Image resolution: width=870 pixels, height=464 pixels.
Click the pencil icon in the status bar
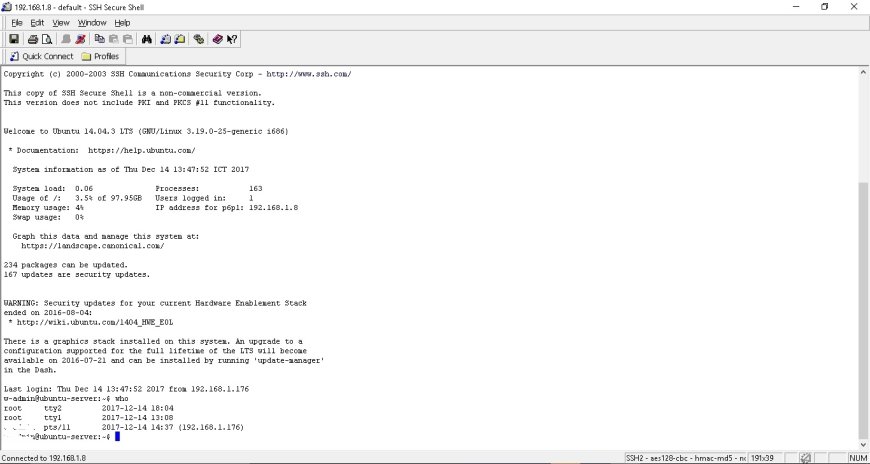pyautogui.click(x=805, y=458)
